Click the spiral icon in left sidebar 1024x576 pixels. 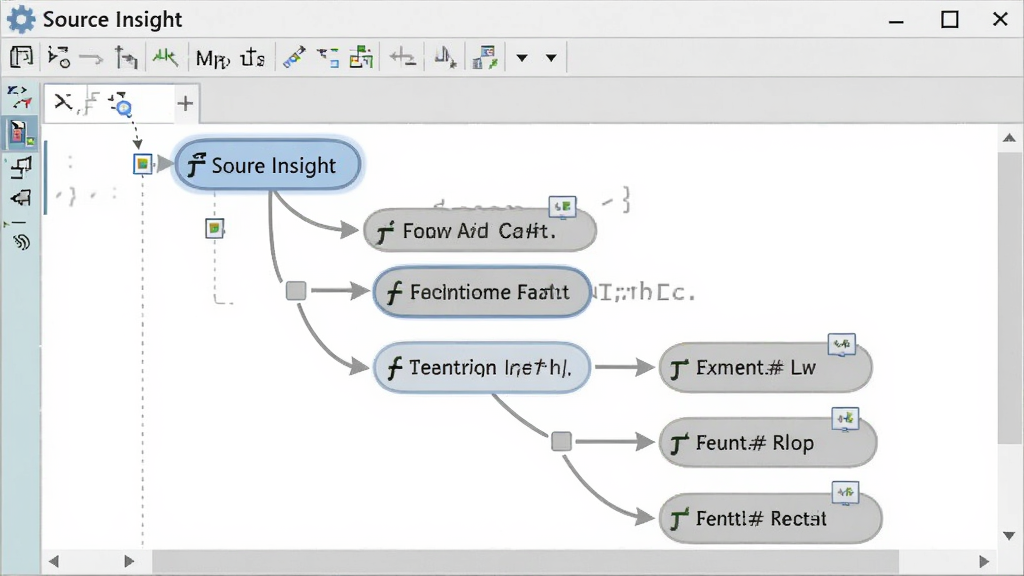click(22, 243)
